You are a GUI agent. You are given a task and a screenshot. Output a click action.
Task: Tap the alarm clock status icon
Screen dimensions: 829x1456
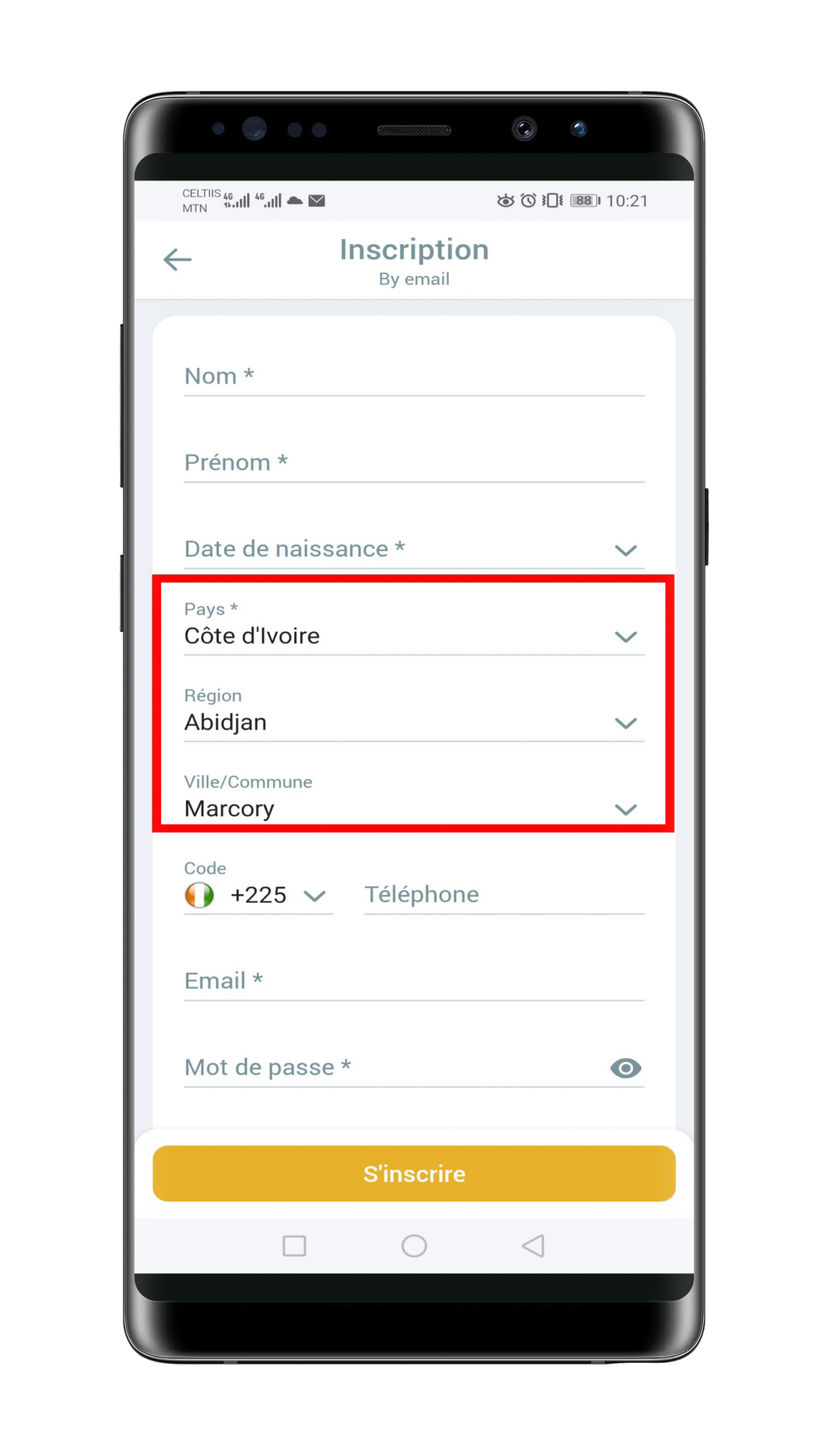point(528,200)
